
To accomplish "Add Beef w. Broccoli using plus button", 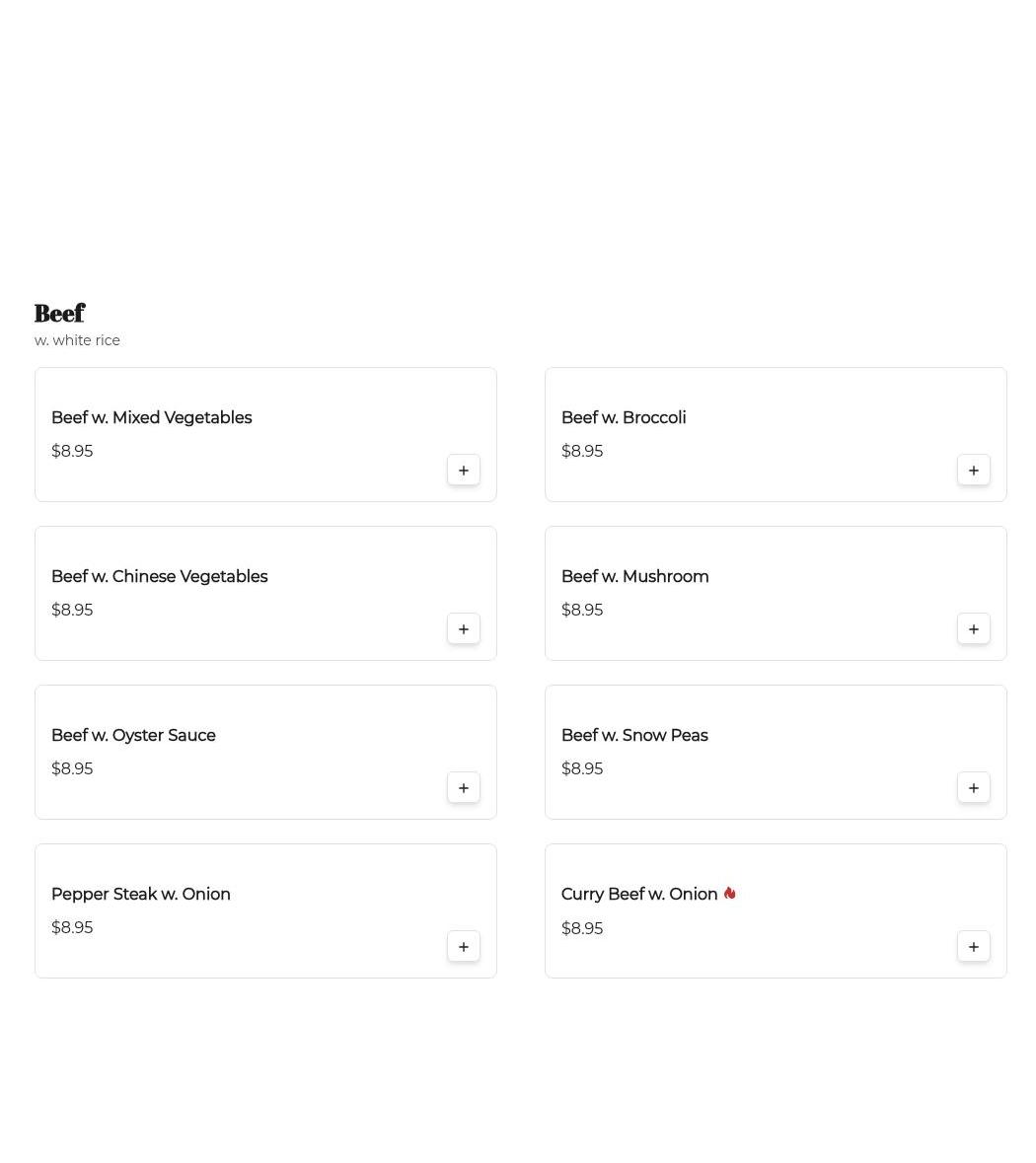I will tap(973, 471).
